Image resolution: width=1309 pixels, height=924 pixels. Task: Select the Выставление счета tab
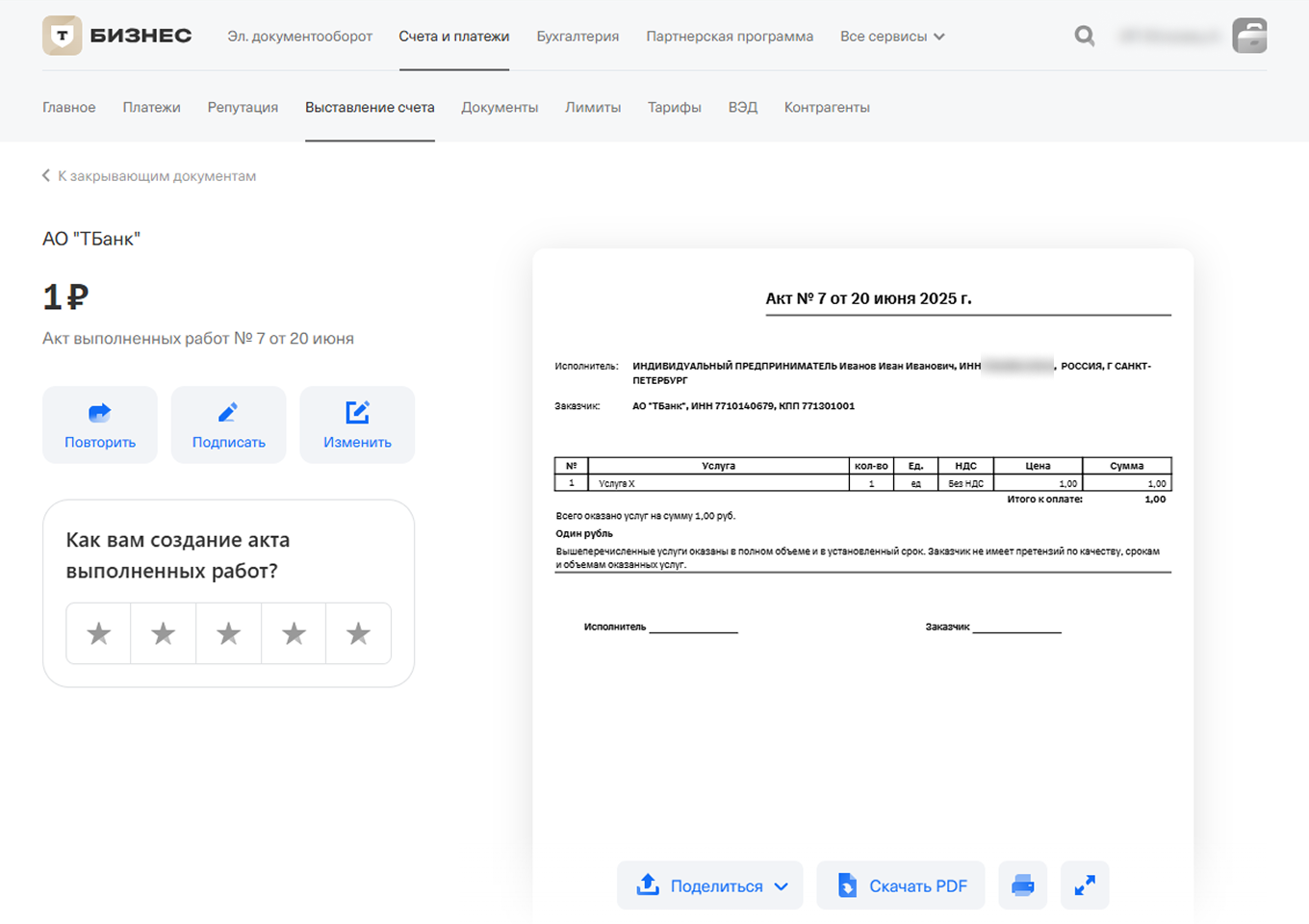[x=370, y=108]
